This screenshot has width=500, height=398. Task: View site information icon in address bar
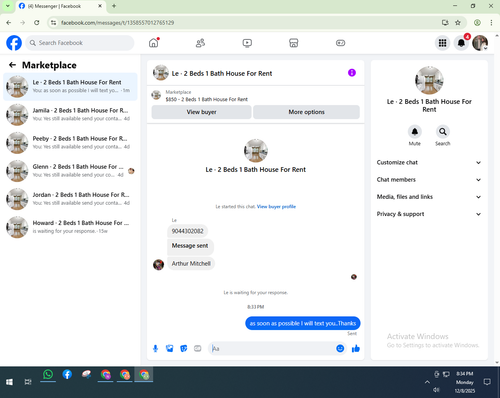tap(53, 23)
